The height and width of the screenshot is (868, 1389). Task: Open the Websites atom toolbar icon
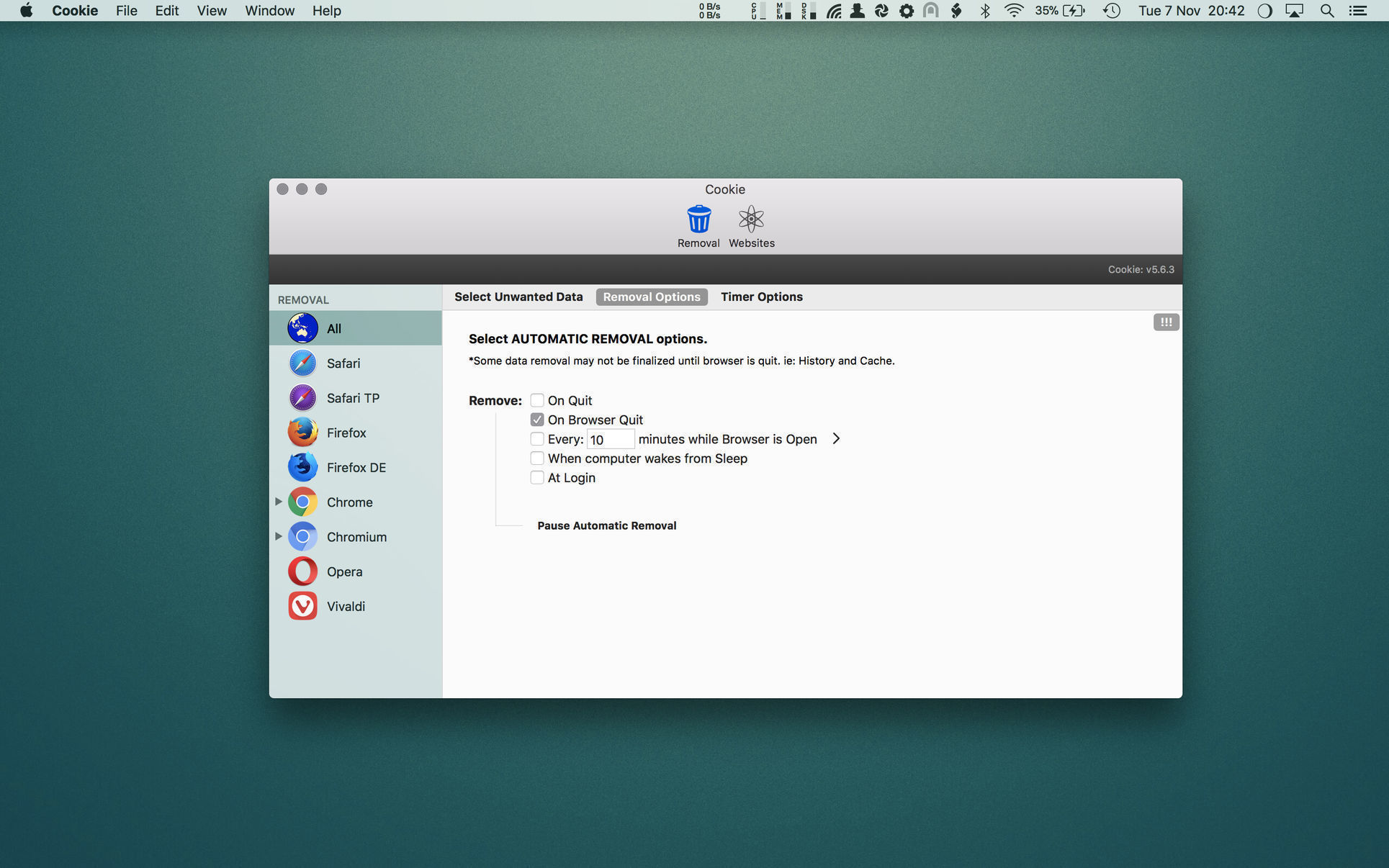[x=750, y=220]
